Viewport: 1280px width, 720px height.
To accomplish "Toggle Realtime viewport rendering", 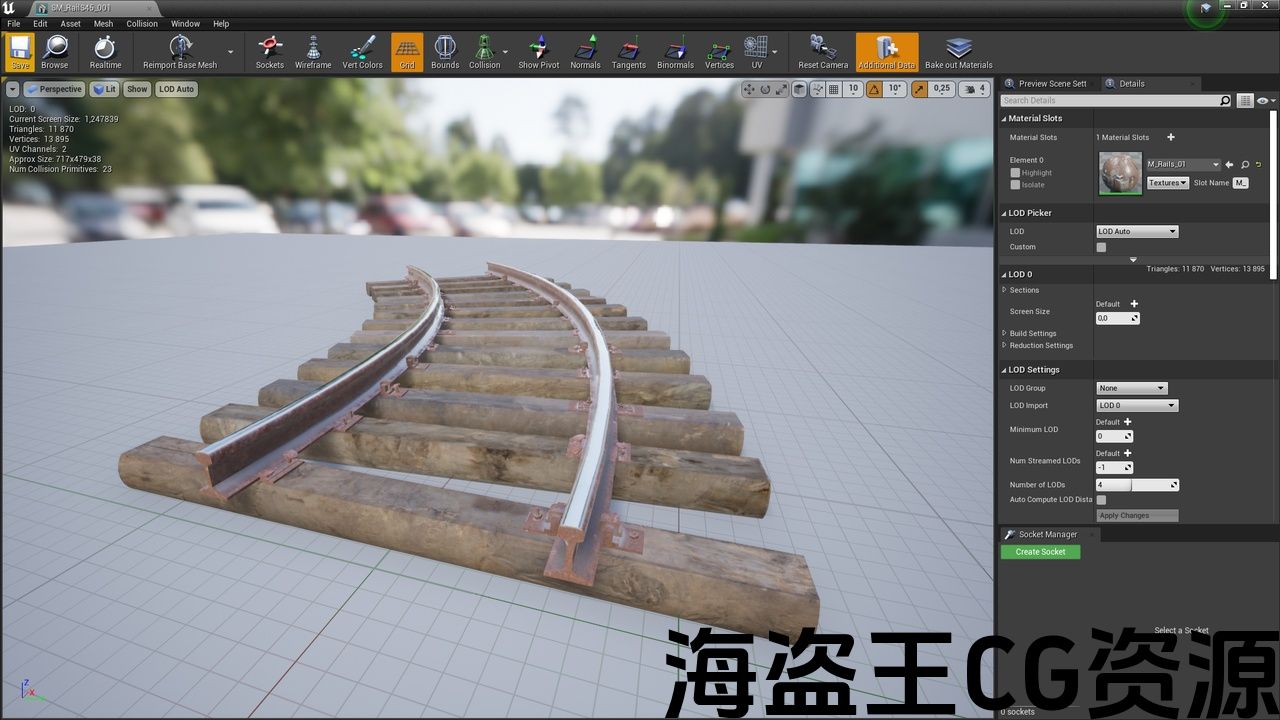I will click(x=105, y=52).
